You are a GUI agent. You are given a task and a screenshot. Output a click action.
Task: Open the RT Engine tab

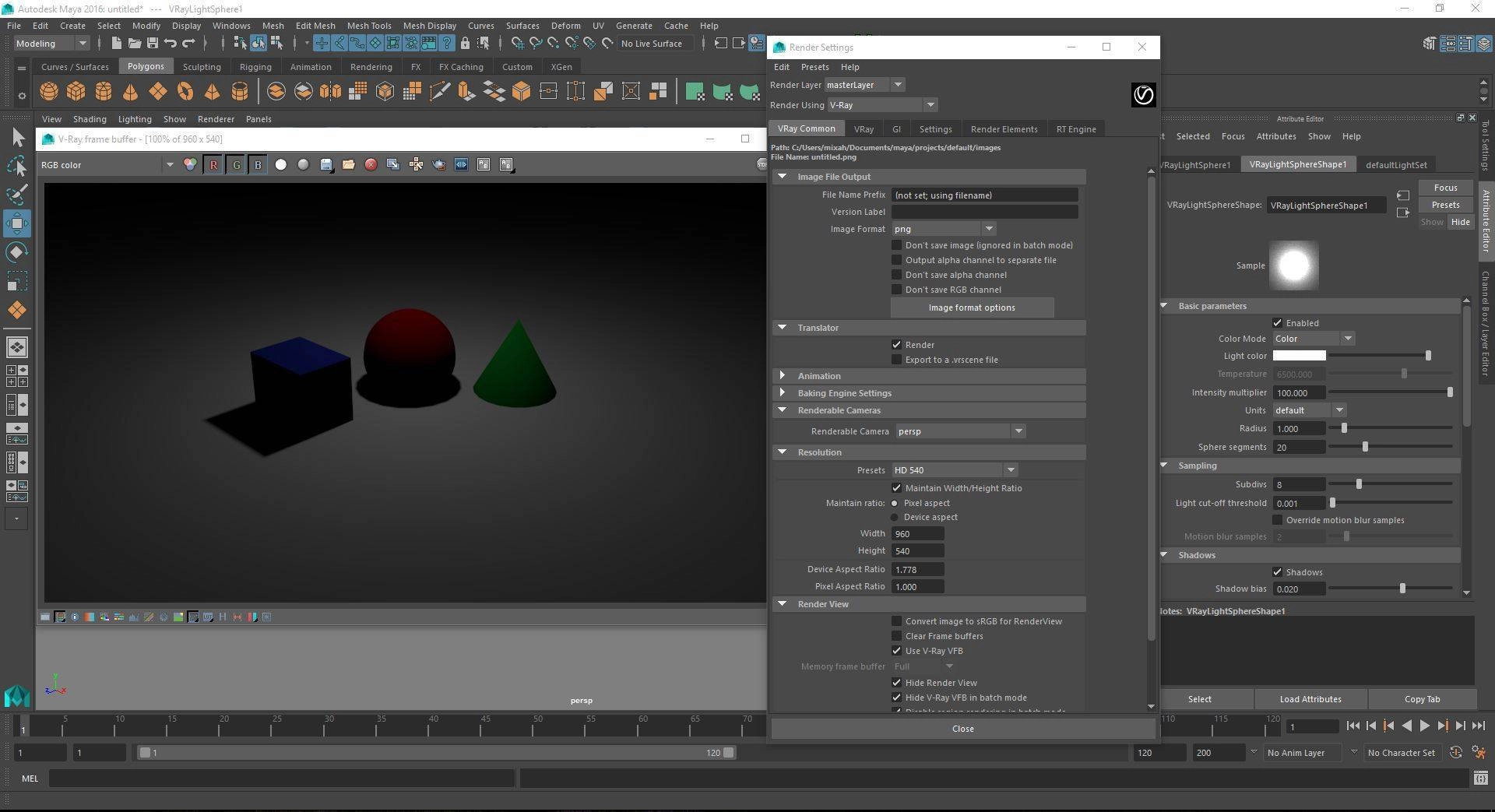1076,129
